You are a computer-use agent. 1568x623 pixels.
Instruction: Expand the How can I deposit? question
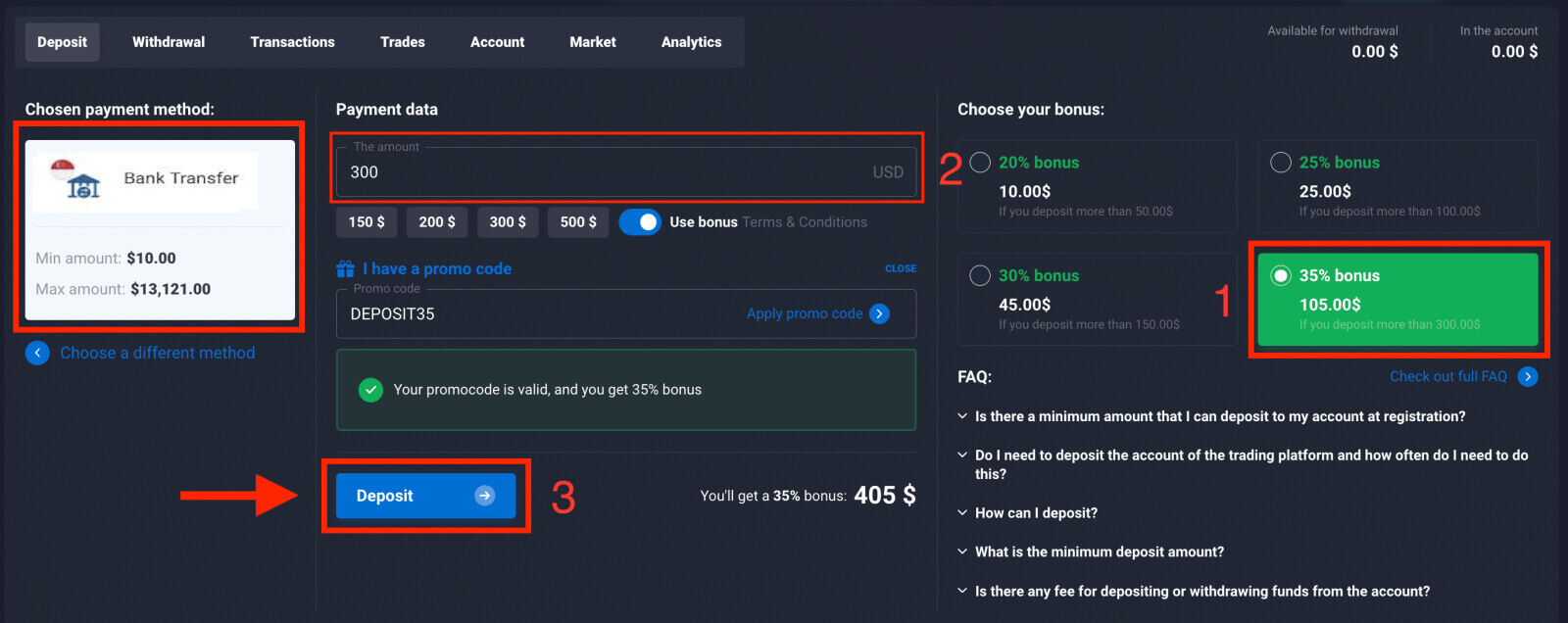click(x=1035, y=512)
